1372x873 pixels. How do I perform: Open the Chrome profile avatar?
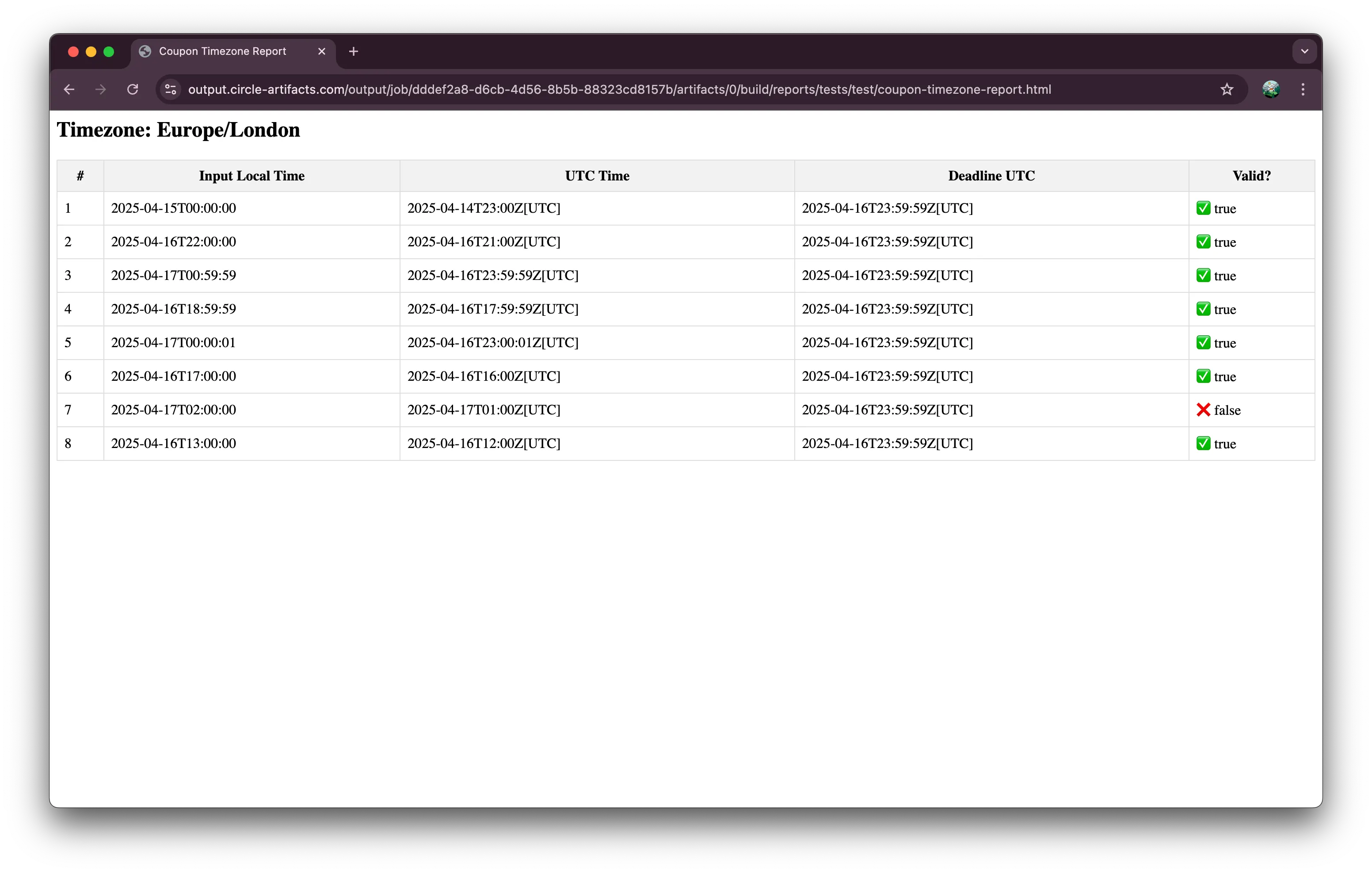click(1271, 89)
